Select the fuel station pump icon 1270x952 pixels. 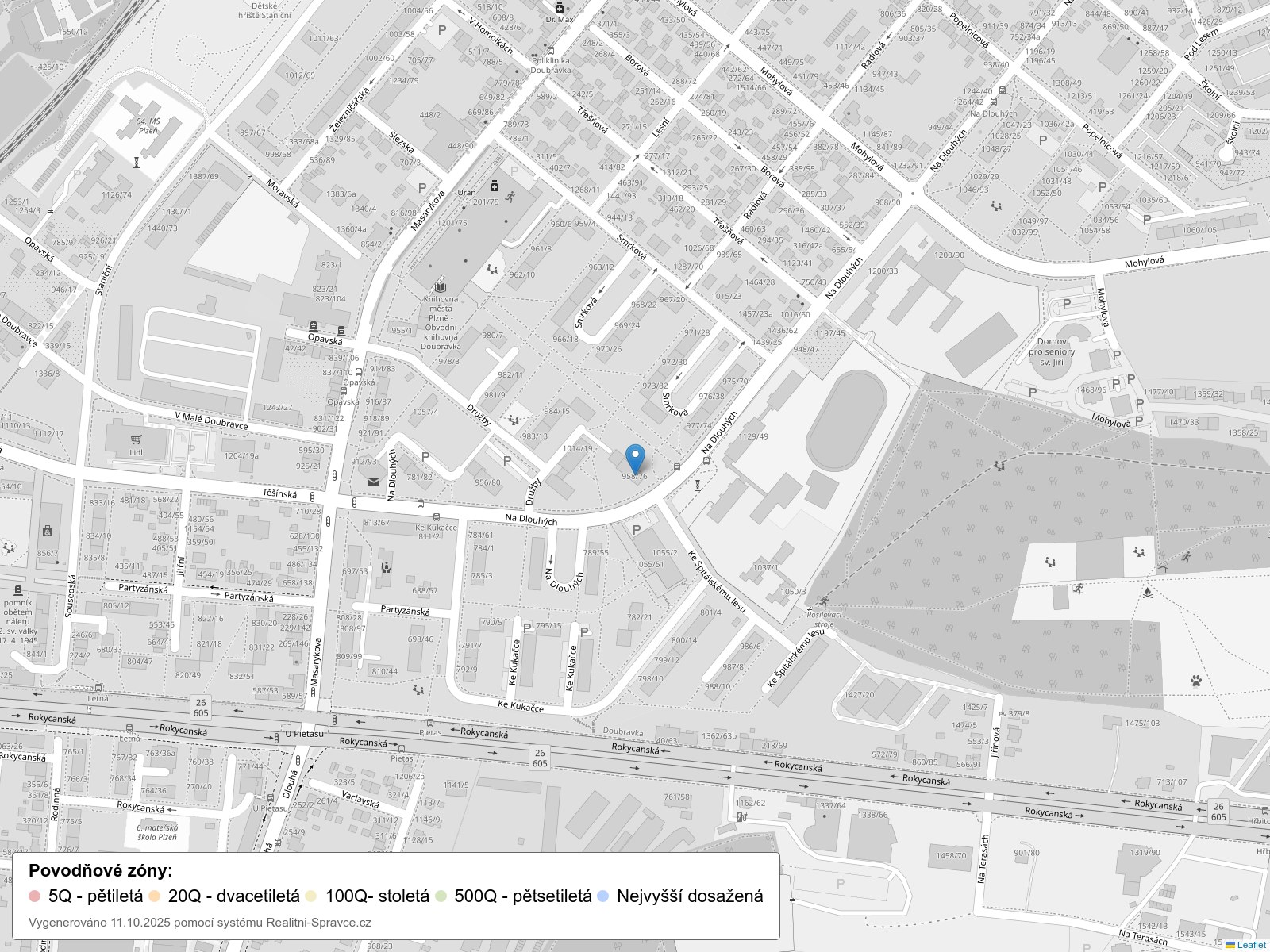click(741, 816)
